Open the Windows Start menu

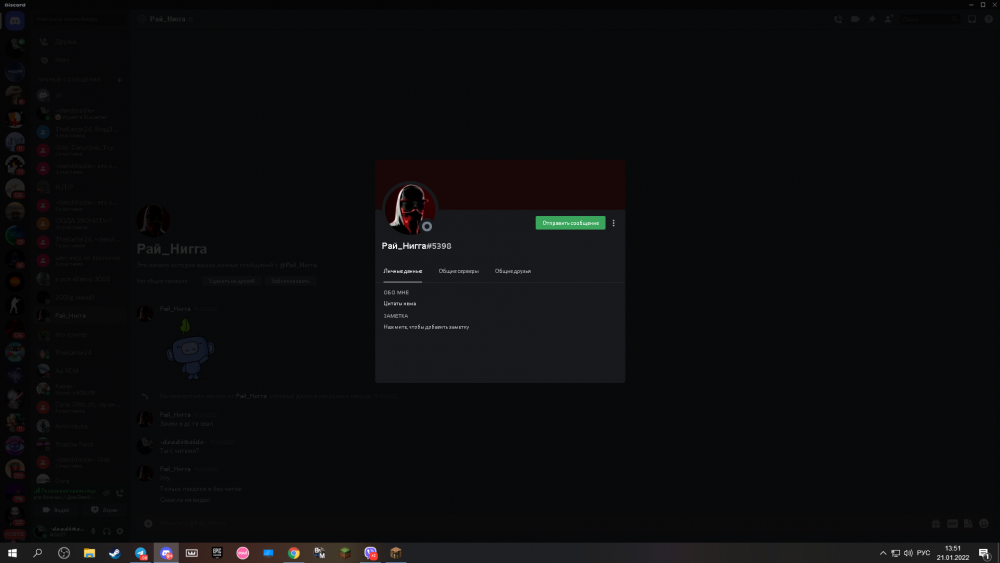pyautogui.click(x=12, y=553)
